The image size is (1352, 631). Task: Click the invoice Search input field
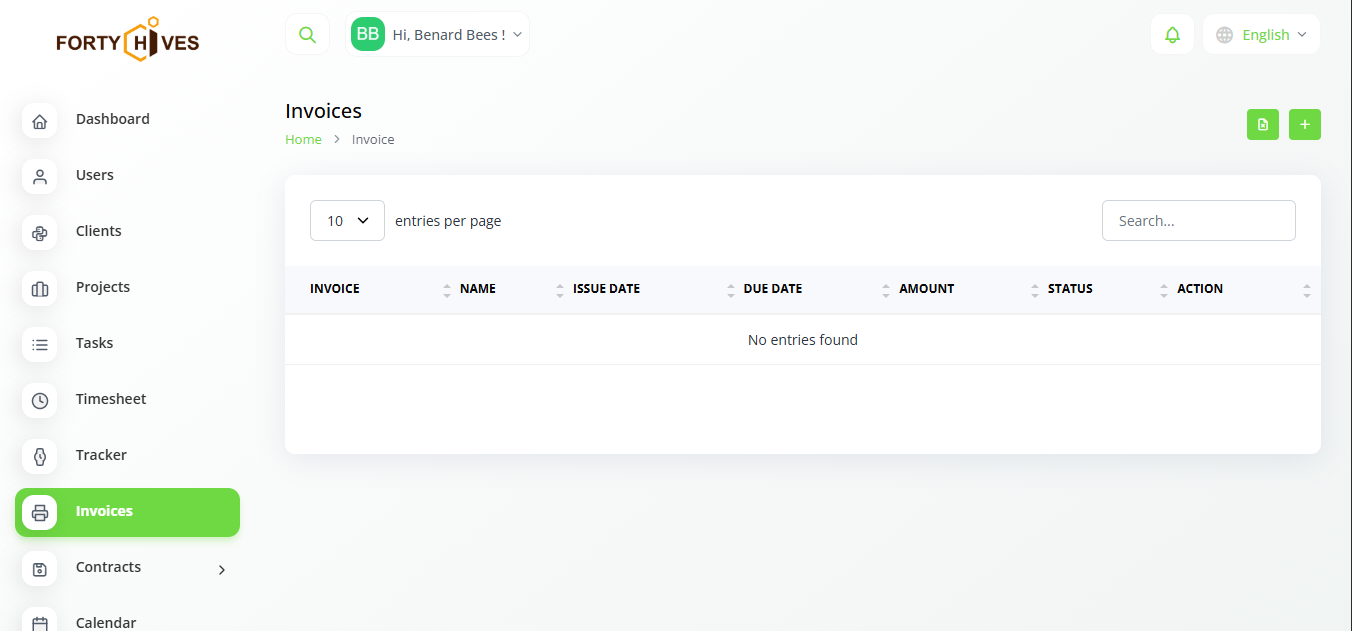(x=1198, y=221)
